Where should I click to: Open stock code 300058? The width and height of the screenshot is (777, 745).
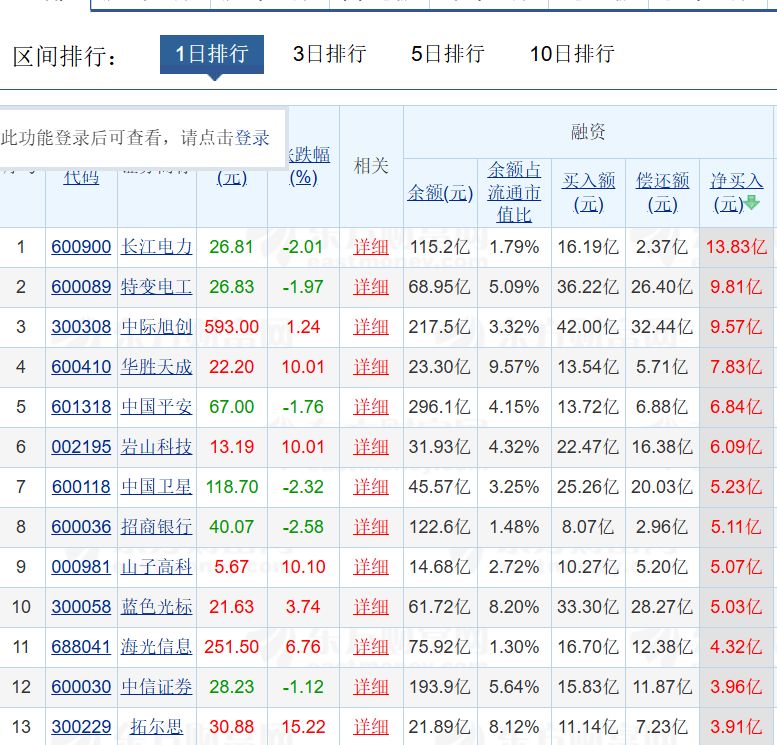click(x=81, y=607)
